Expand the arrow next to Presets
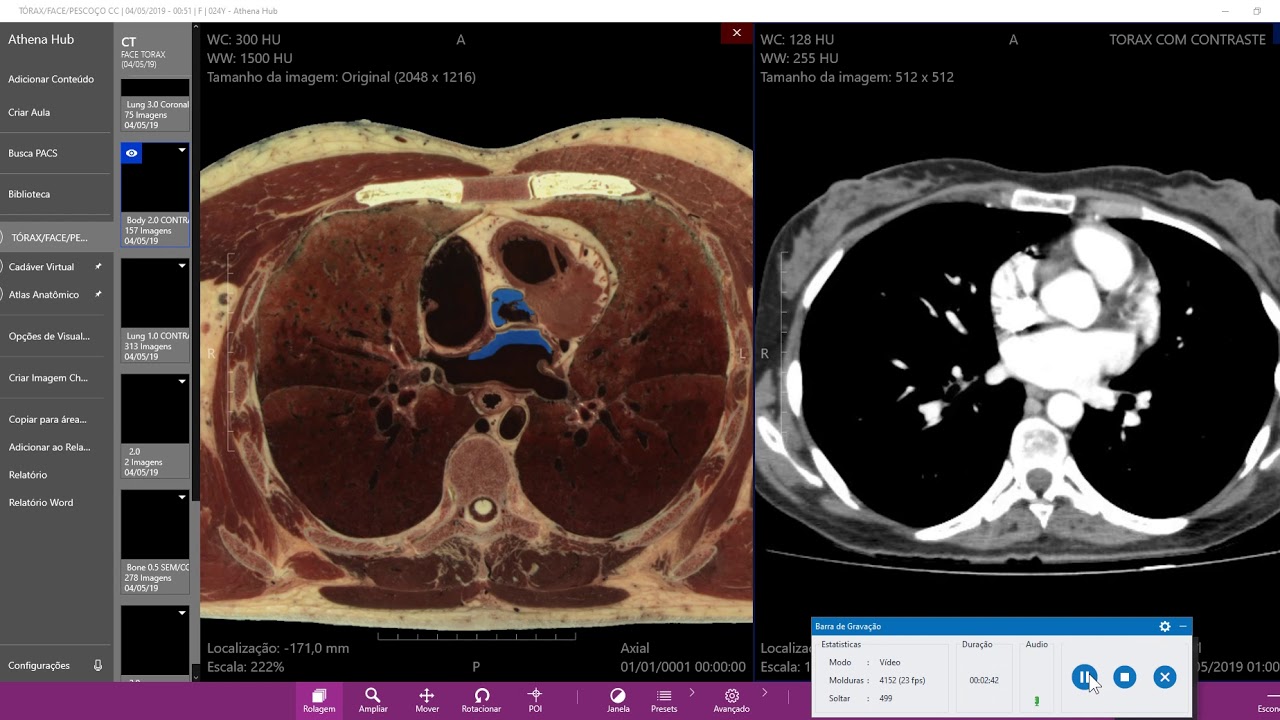Viewport: 1280px width, 720px height. 692,692
